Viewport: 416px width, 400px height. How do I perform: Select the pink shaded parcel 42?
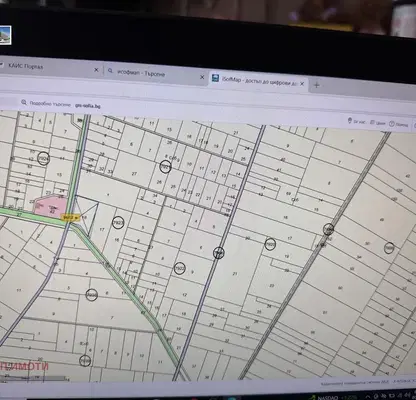point(50,207)
